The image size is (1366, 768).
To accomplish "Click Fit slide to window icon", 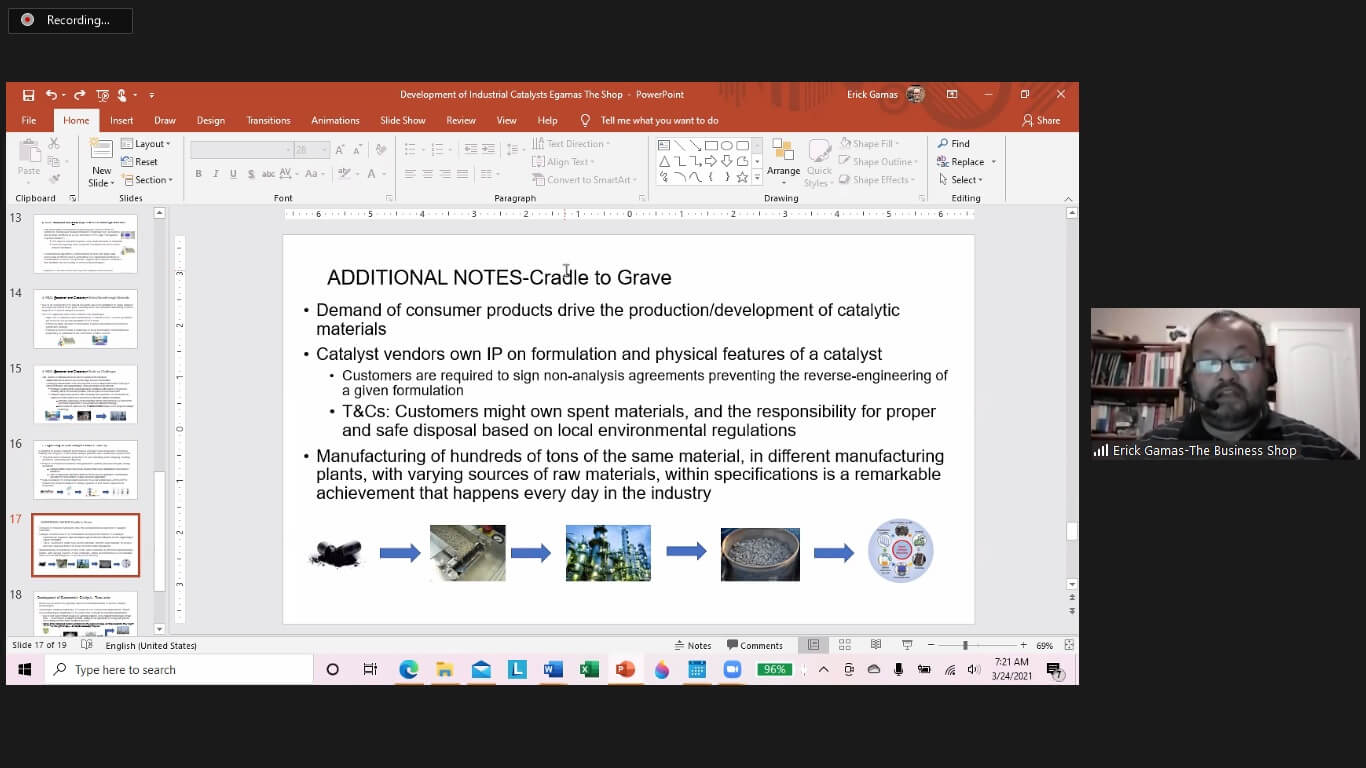I will (1069, 645).
